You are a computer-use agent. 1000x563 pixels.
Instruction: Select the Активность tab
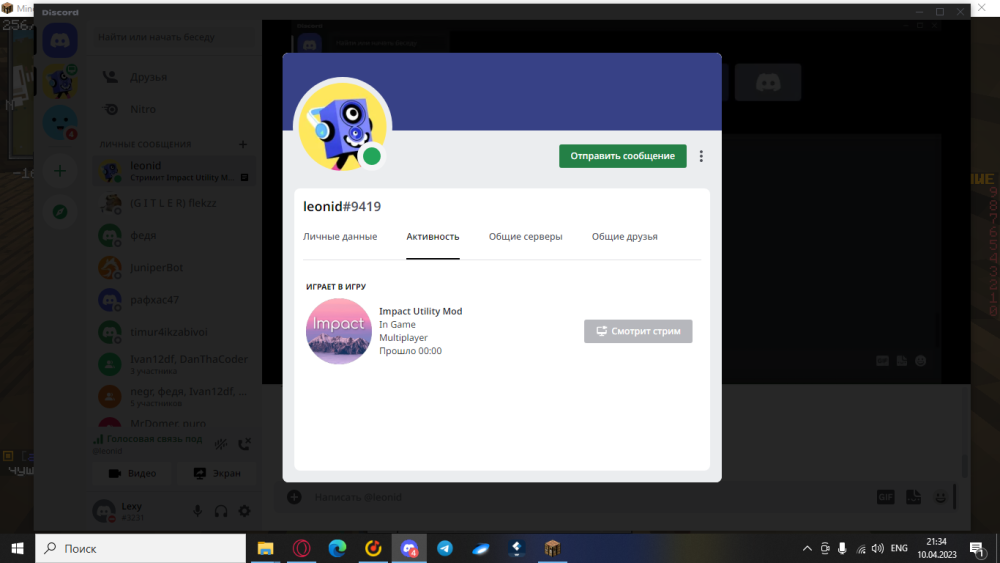(x=432, y=237)
